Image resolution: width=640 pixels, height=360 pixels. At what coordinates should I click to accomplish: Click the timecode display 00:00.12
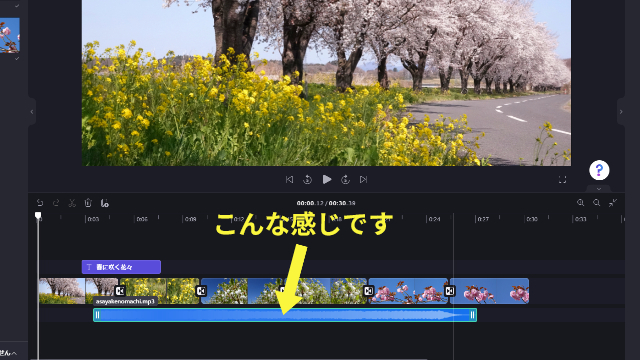(x=310, y=203)
